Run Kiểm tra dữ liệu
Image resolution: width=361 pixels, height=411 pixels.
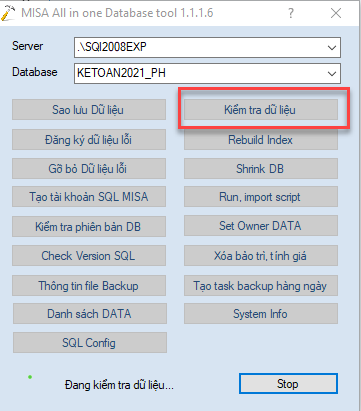[261, 110]
